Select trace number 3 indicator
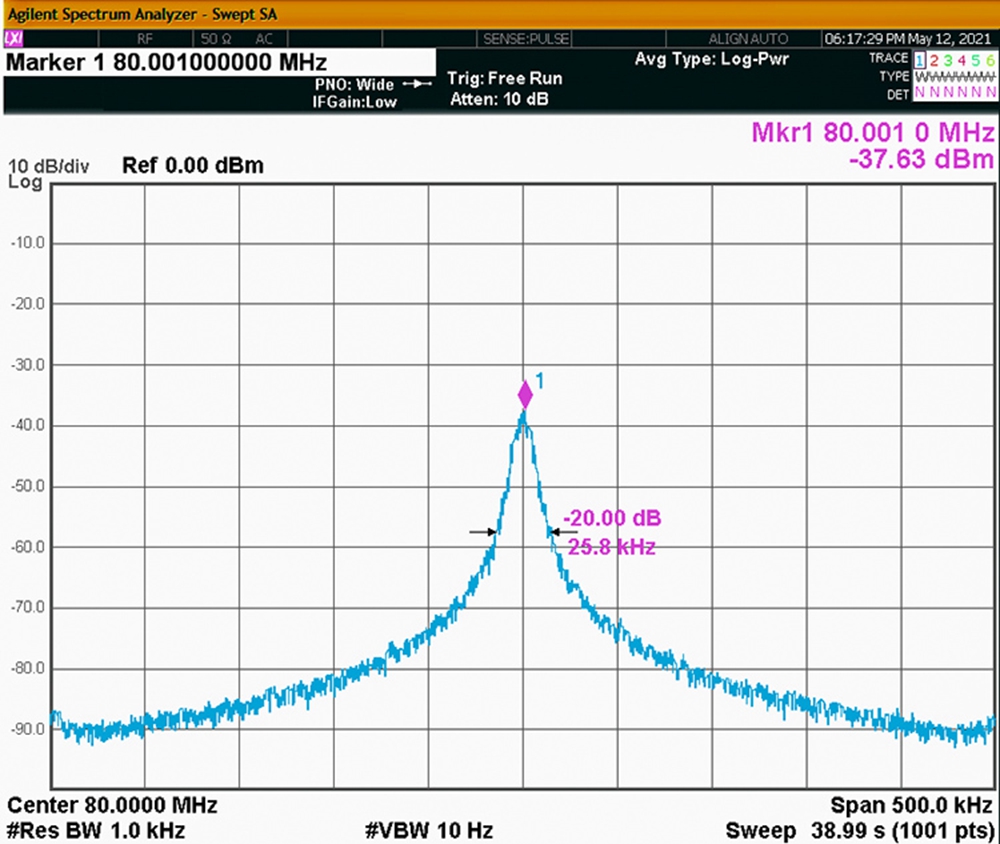The width and height of the screenshot is (1000, 844). point(948,61)
